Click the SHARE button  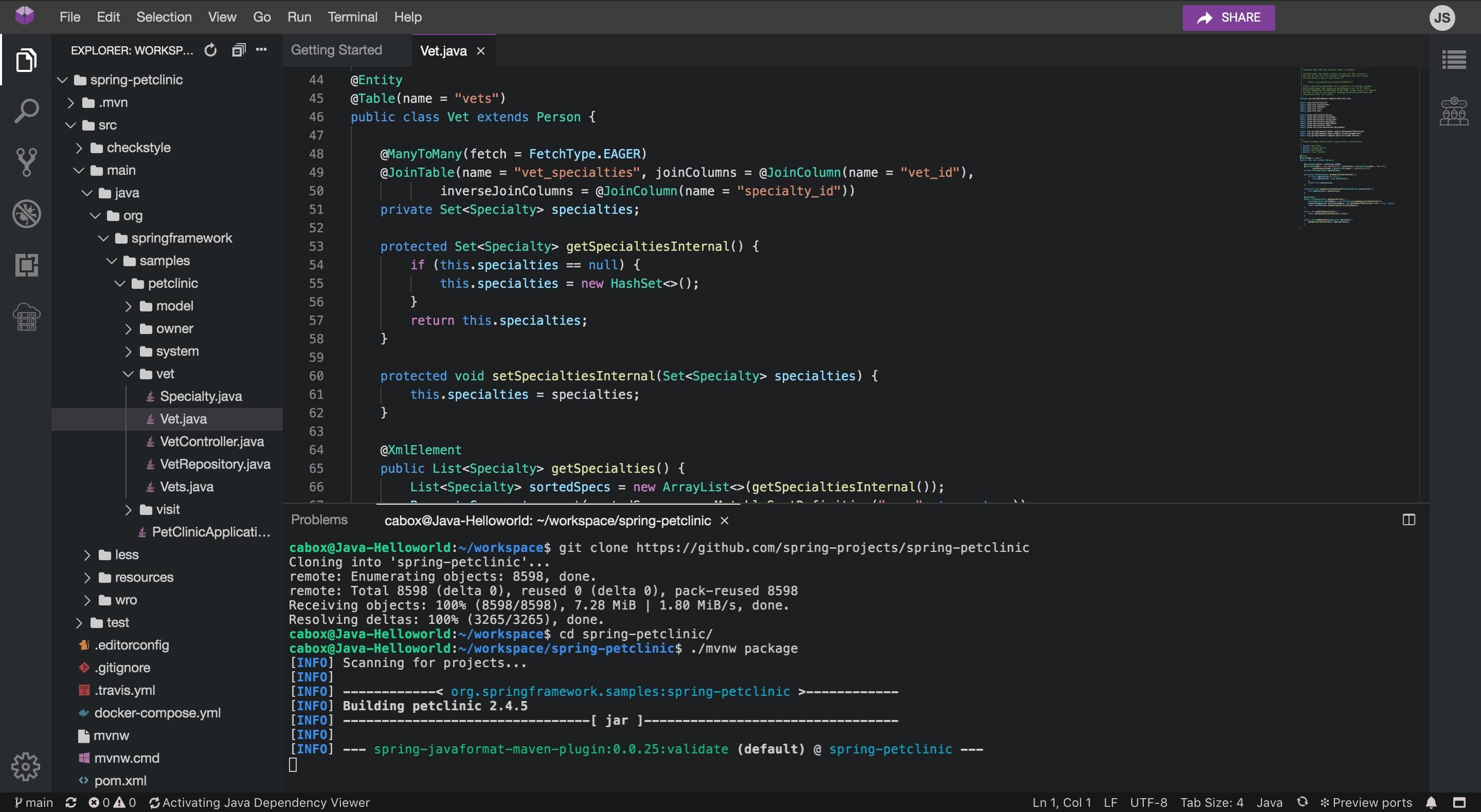[x=1228, y=17]
